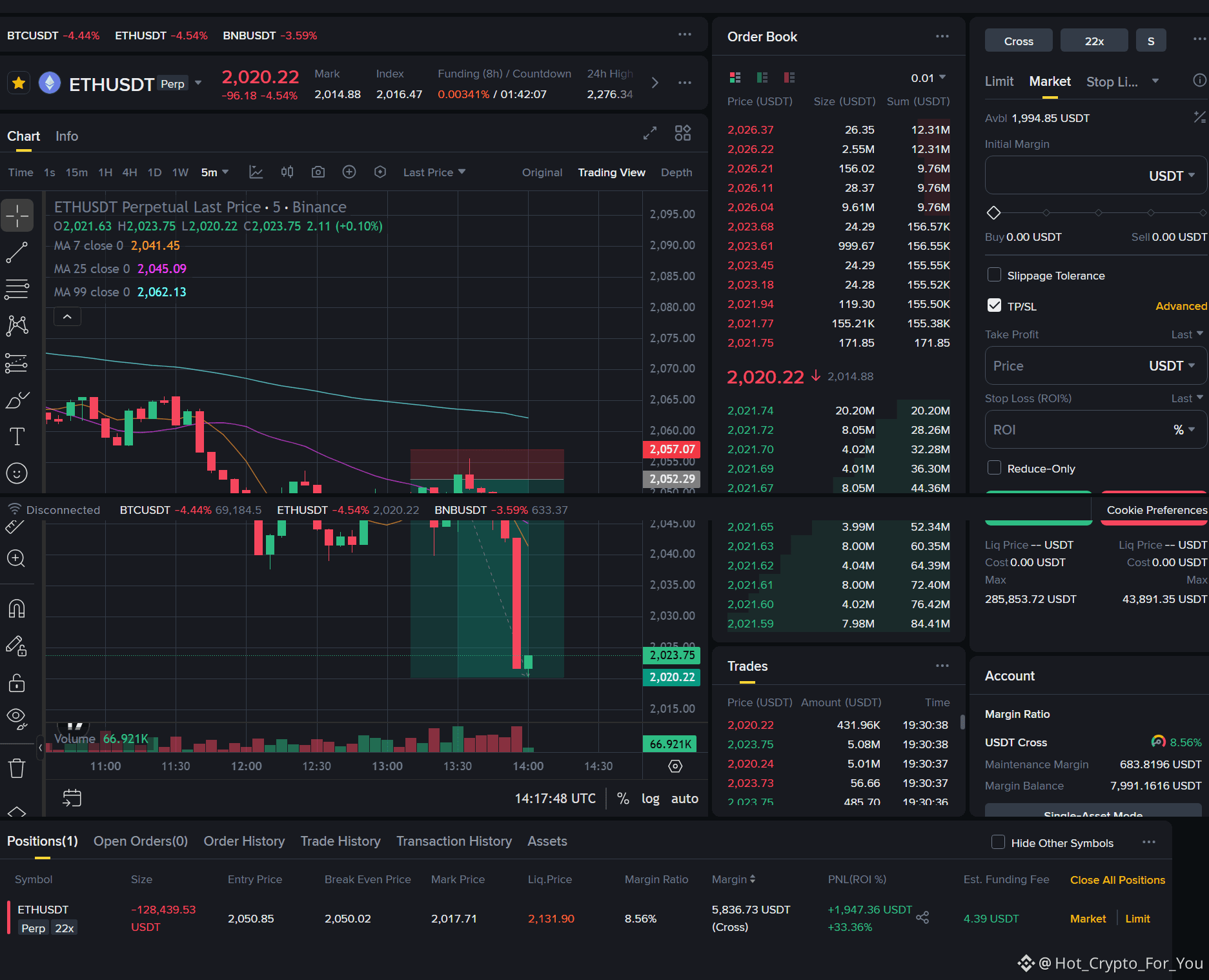The image size is (1209, 980).
Task: Show both bids and asks order book view
Action: point(735,77)
